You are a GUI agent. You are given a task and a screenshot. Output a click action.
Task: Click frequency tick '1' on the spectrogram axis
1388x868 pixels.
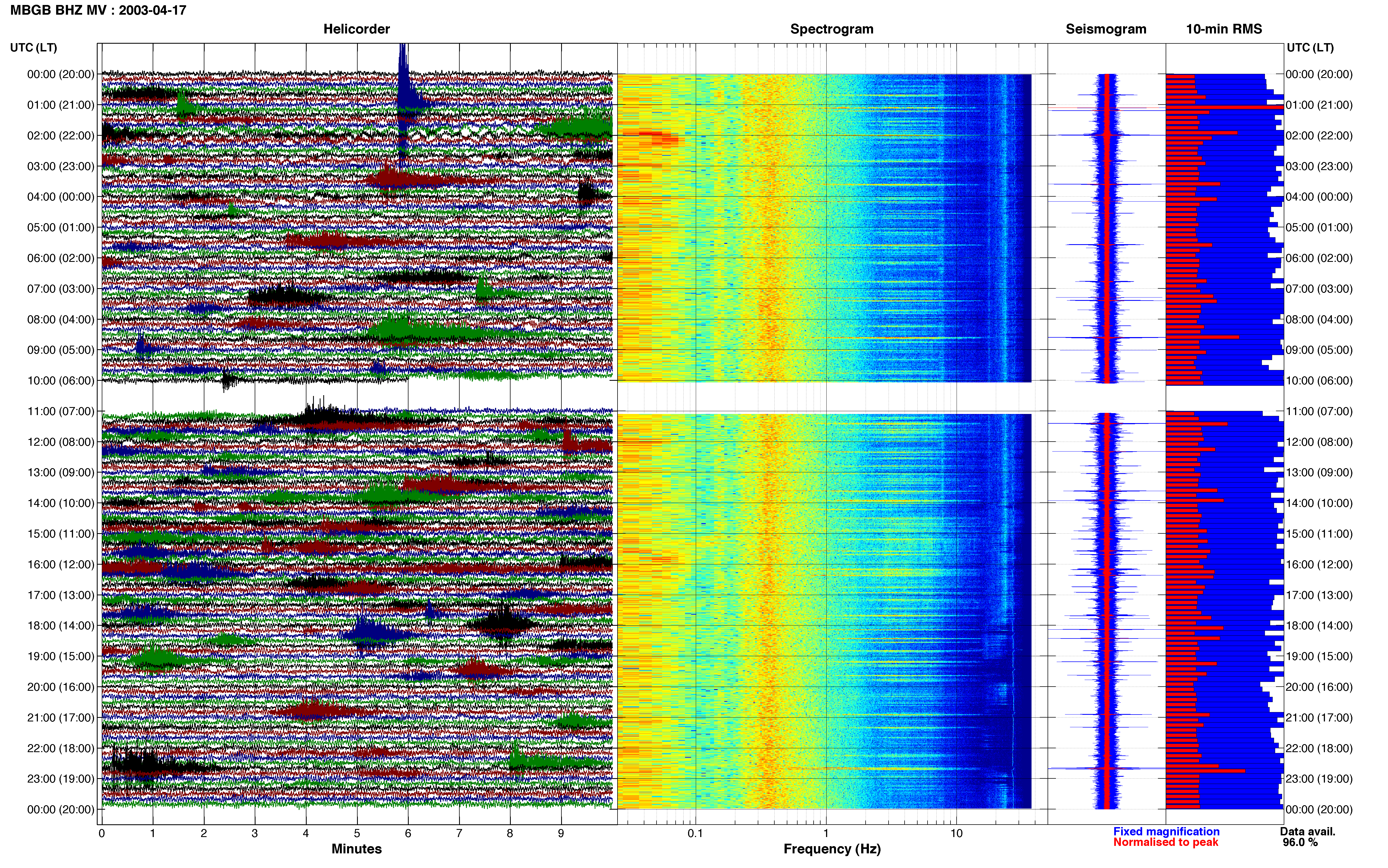tap(826, 833)
